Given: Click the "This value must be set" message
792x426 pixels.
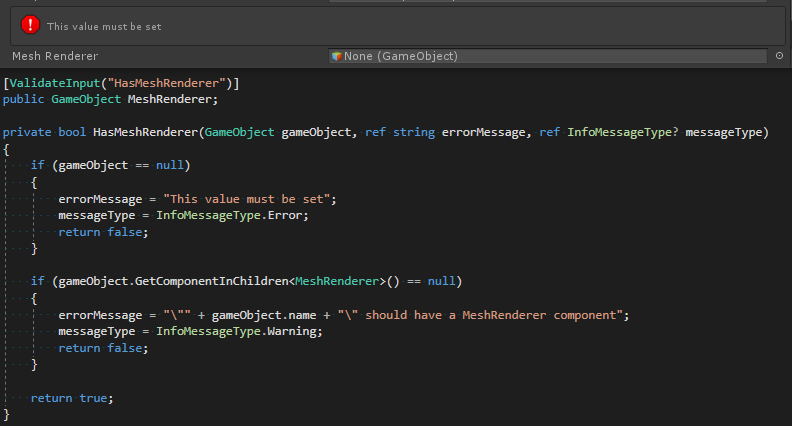Looking at the screenshot, I should 104,26.
